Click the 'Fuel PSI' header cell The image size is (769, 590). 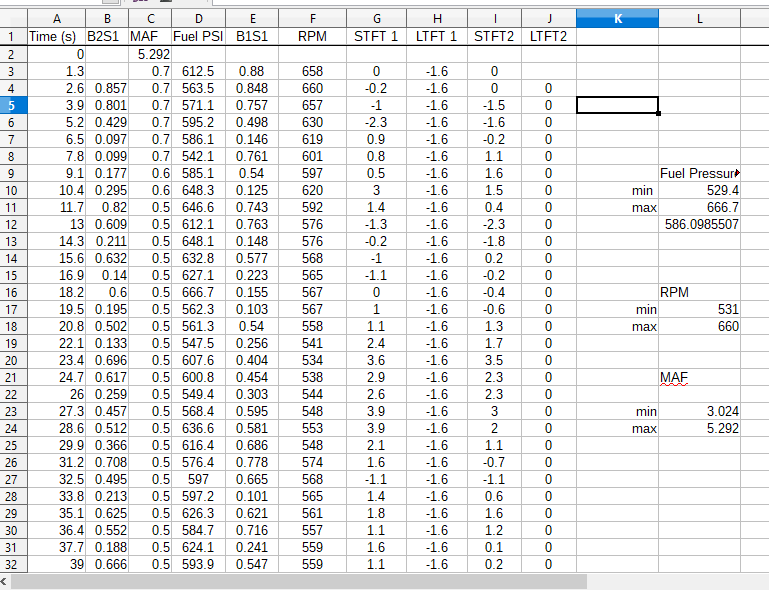[197, 36]
